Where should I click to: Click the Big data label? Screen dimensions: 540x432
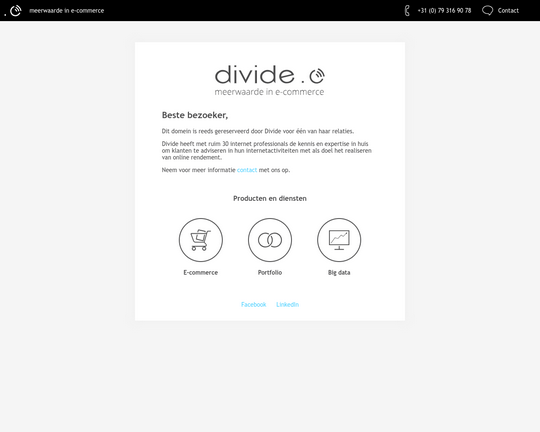339,272
